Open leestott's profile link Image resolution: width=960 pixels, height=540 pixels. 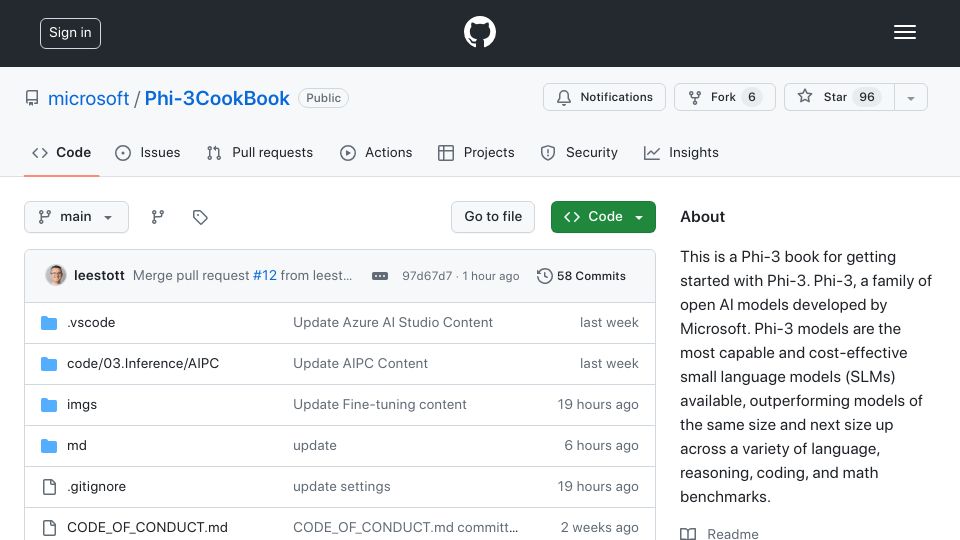pos(99,276)
